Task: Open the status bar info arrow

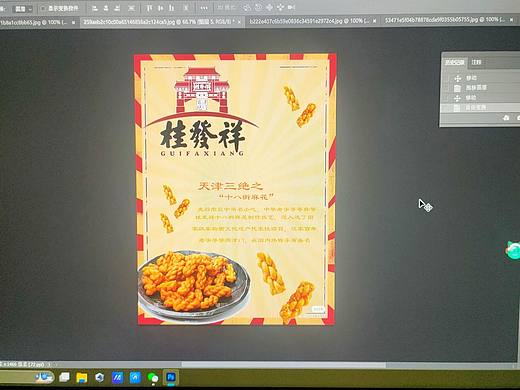Action: (x=50, y=365)
